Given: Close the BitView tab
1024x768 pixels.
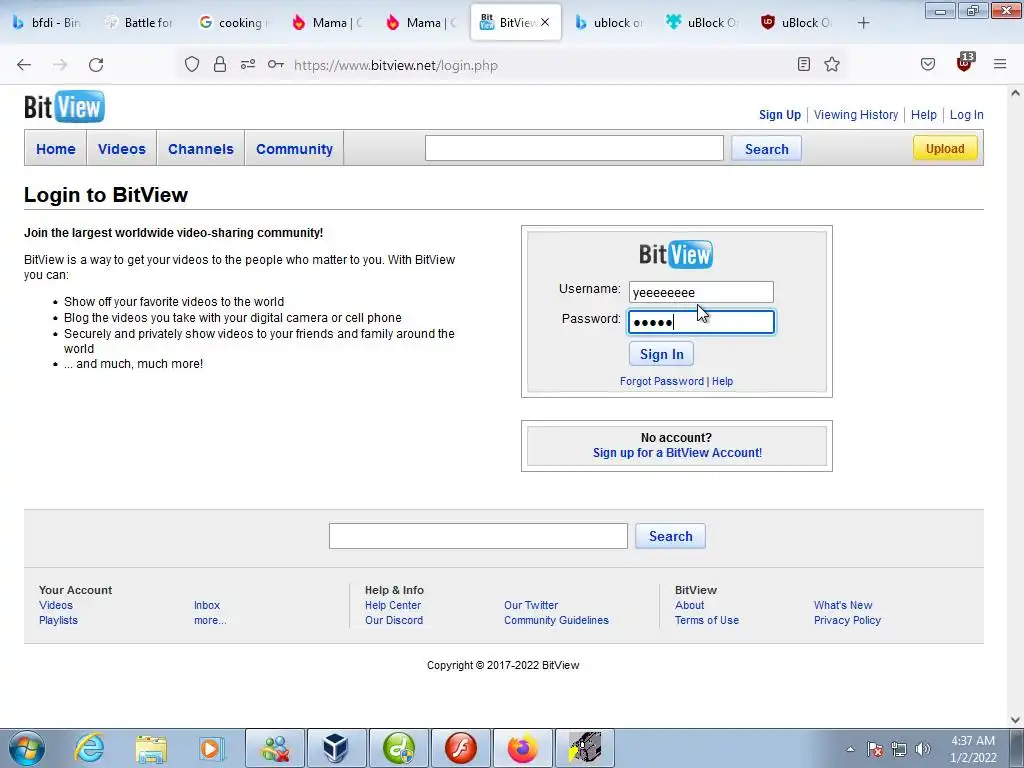Looking at the screenshot, I should point(545,22).
